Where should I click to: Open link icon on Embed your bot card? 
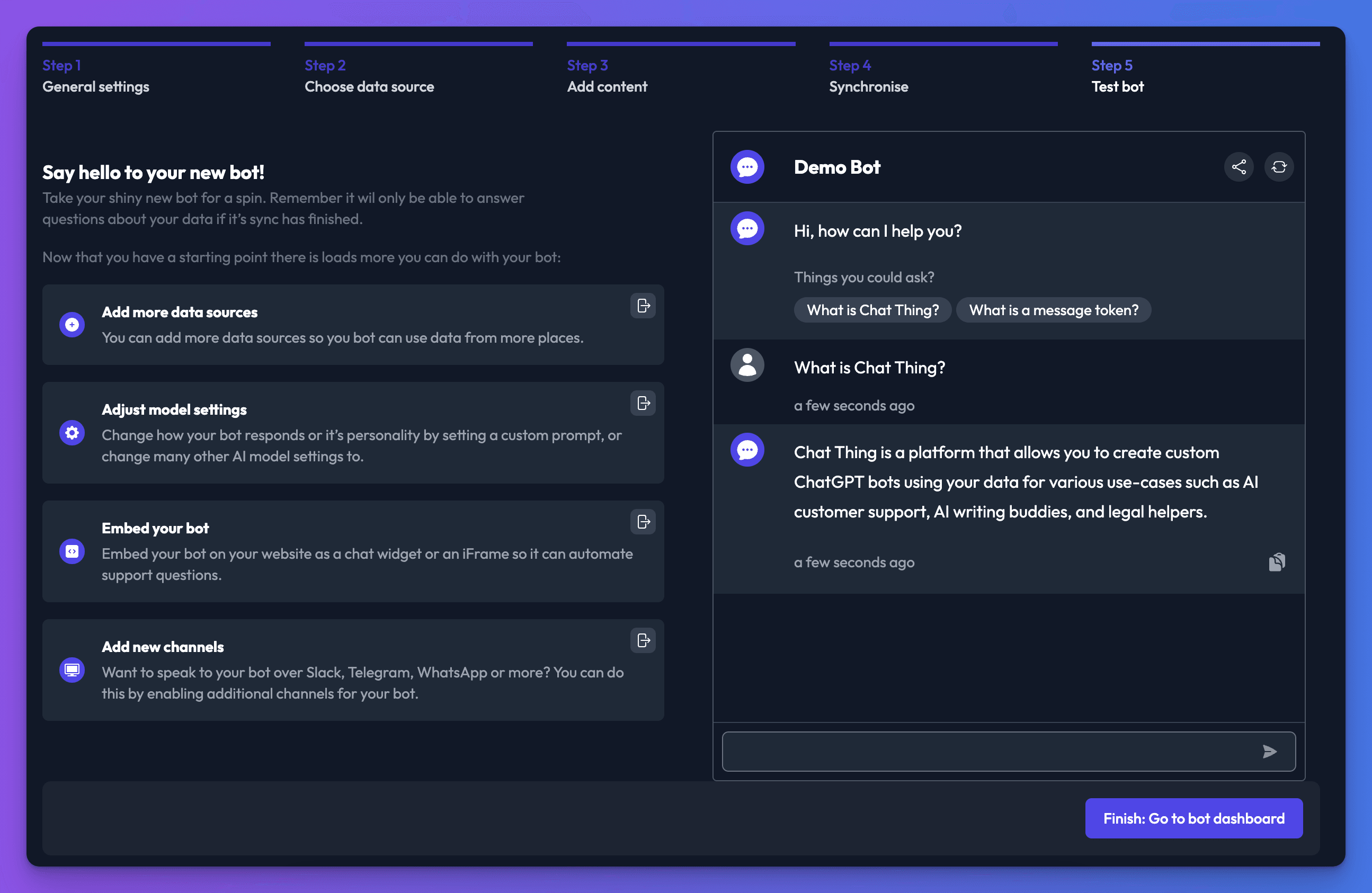pyautogui.click(x=643, y=522)
